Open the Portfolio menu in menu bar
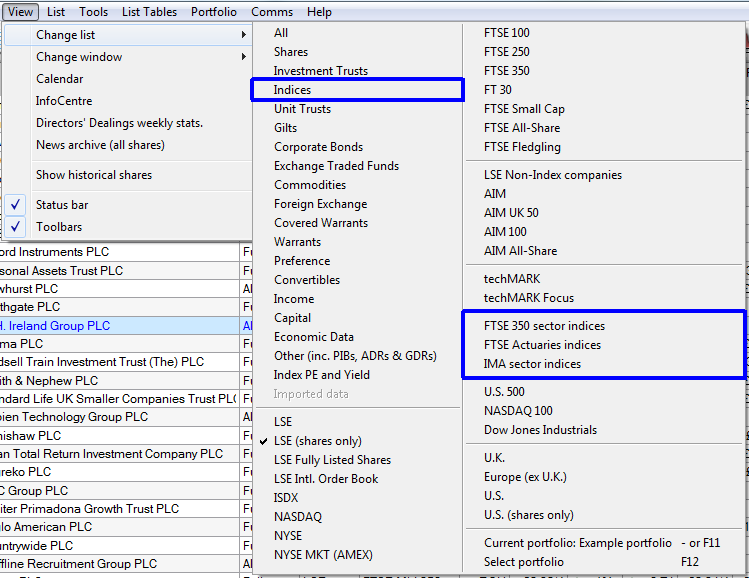This screenshot has height=578, width=749. point(214,12)
